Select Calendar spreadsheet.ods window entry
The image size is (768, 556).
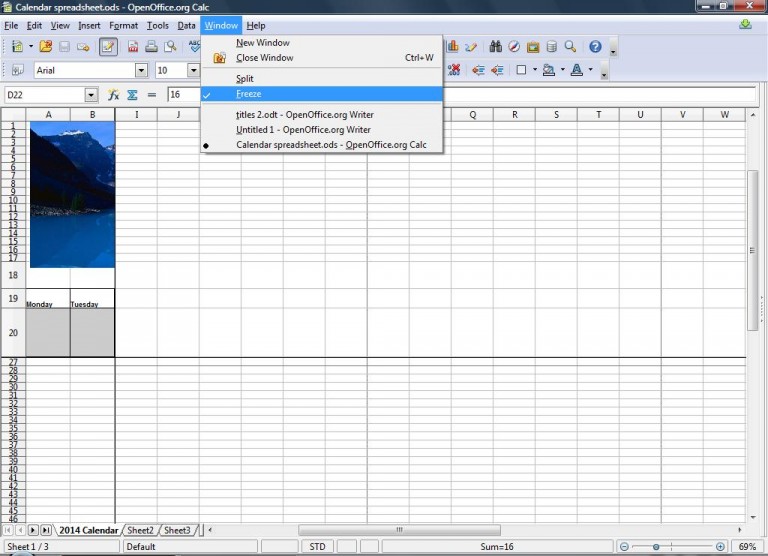pos(322,145)
